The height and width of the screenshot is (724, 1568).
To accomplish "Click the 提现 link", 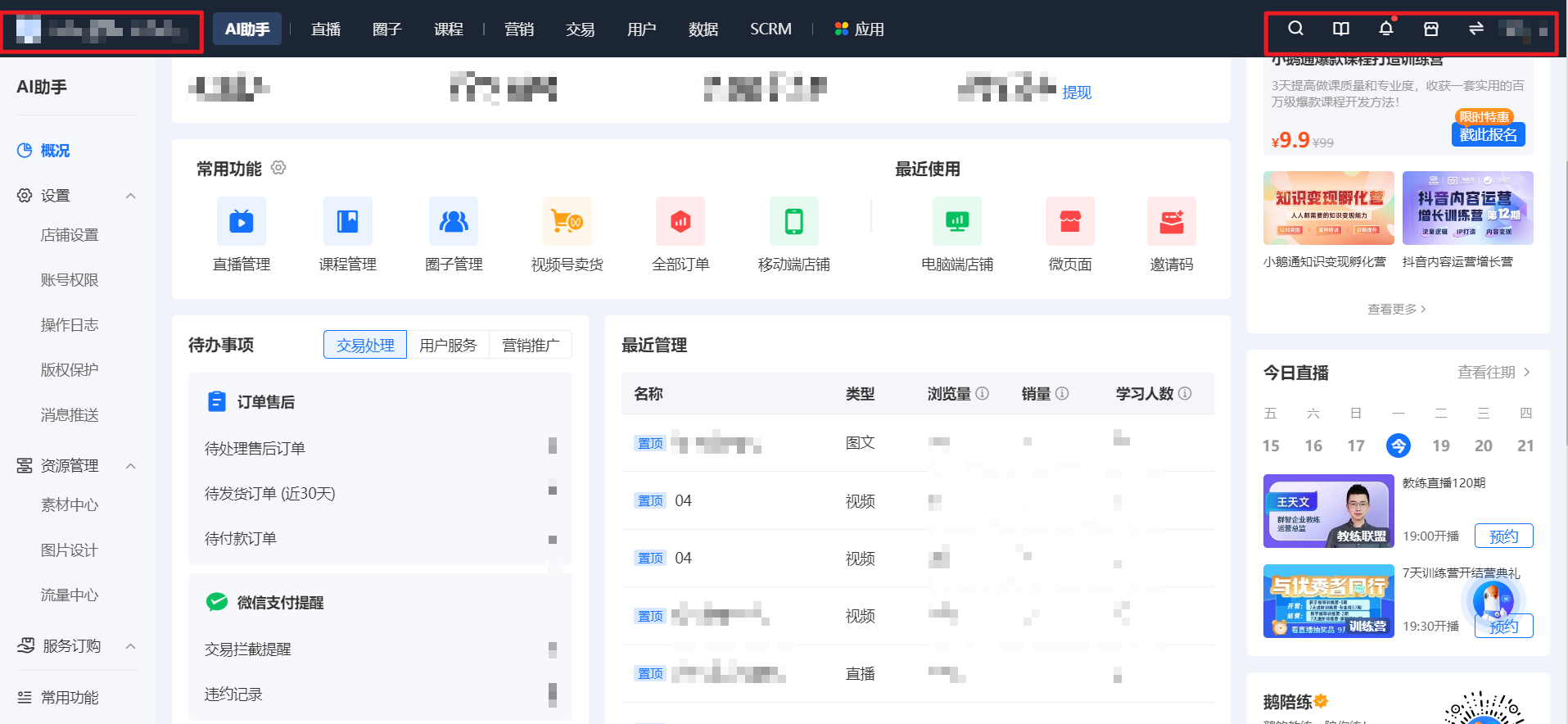I will [1077, 93].
